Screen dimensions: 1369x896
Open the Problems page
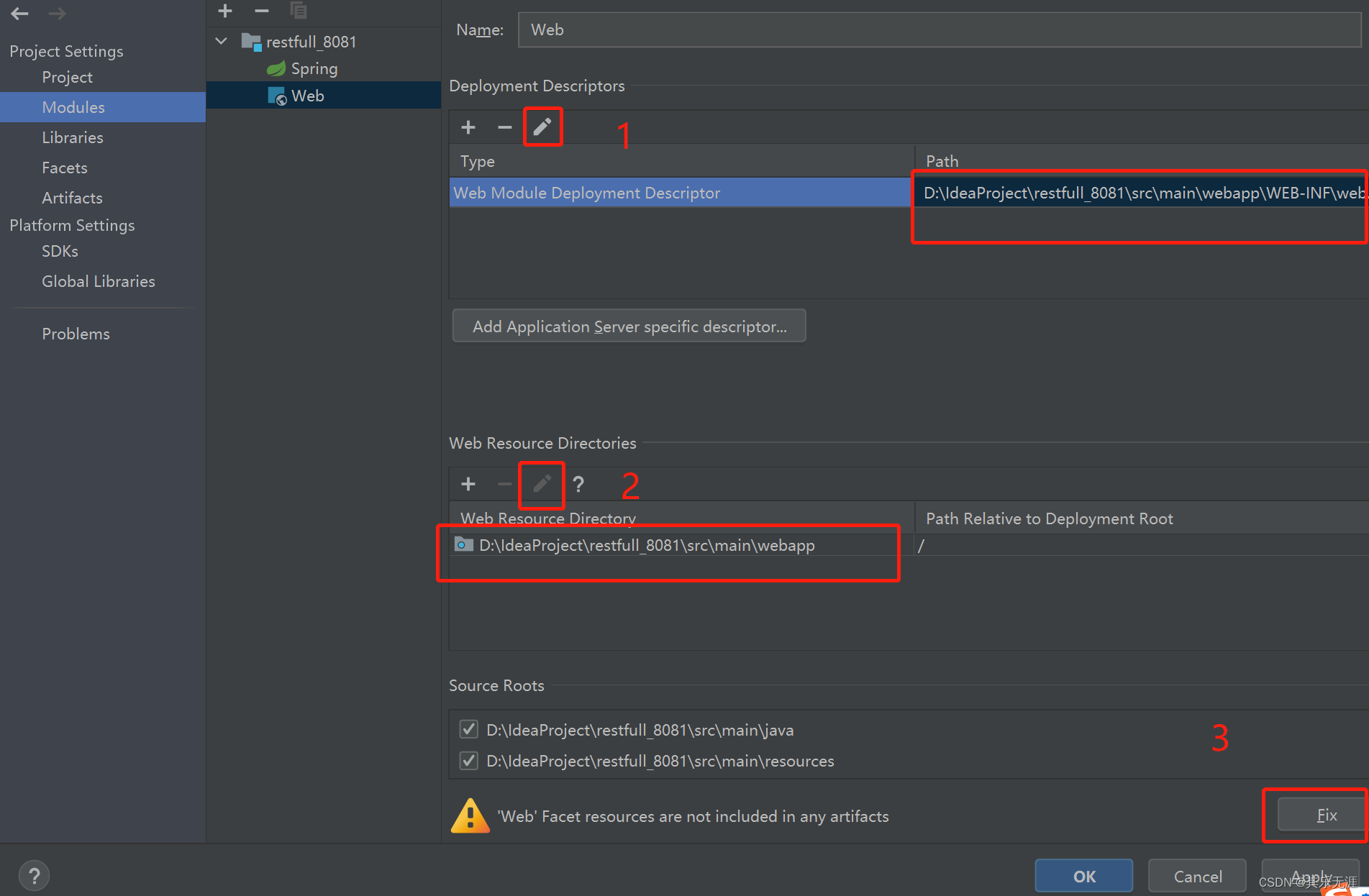[76, 334]
